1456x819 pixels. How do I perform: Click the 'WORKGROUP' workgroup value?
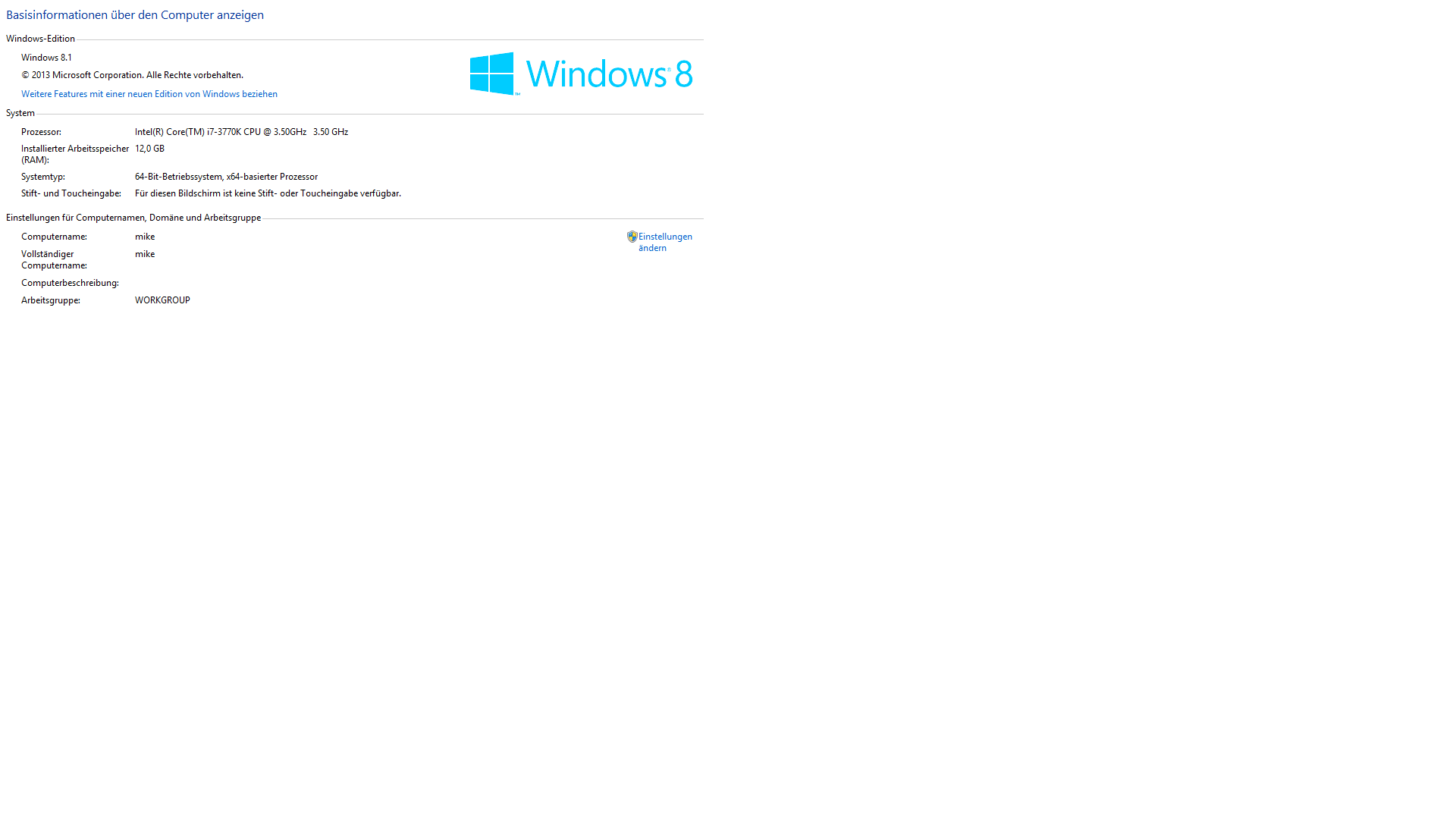pos(162,300)
